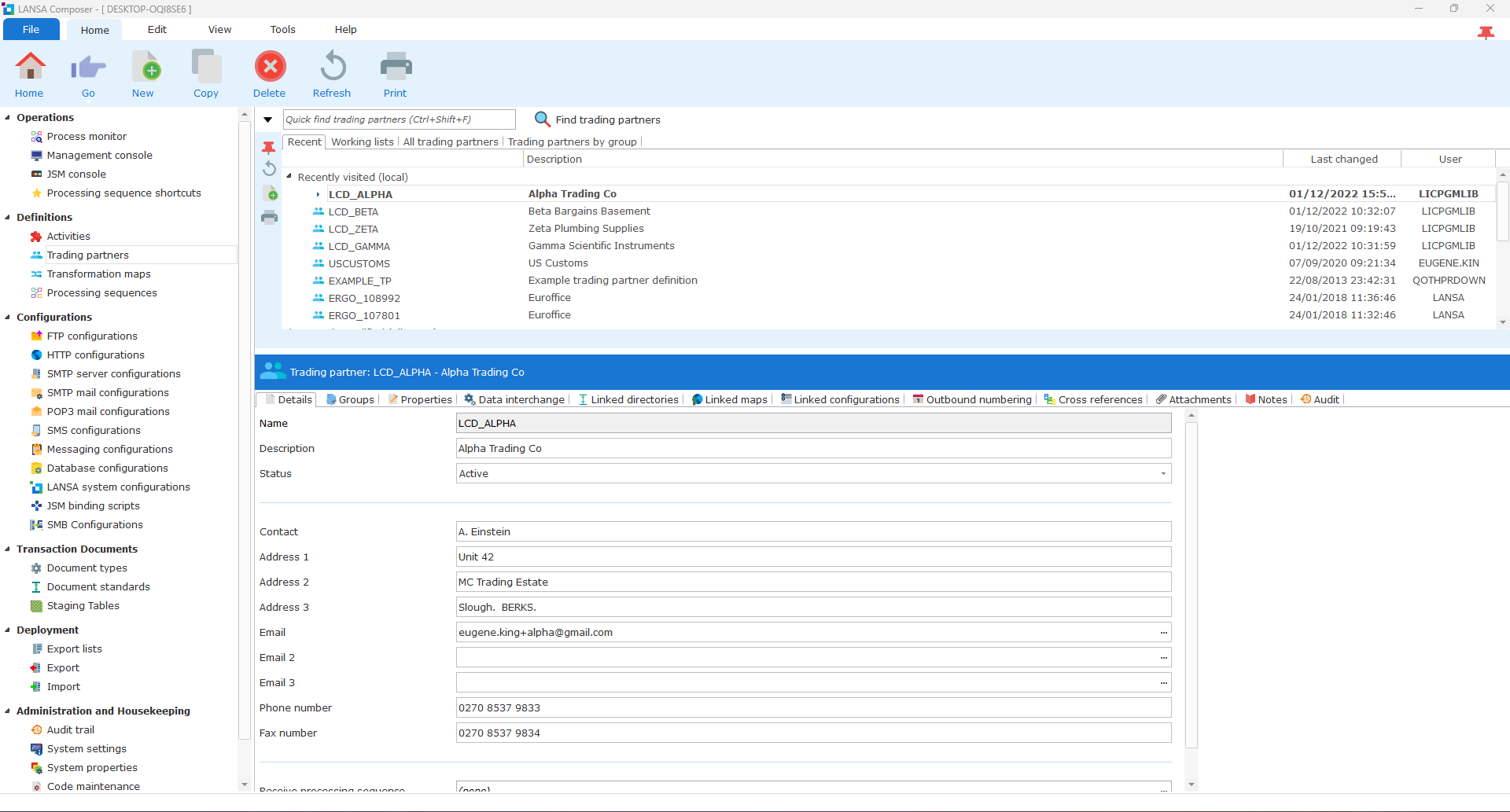Click Find trading partners magnifier icon
This screenshot has width=1510, height=812.
point(542,119)
